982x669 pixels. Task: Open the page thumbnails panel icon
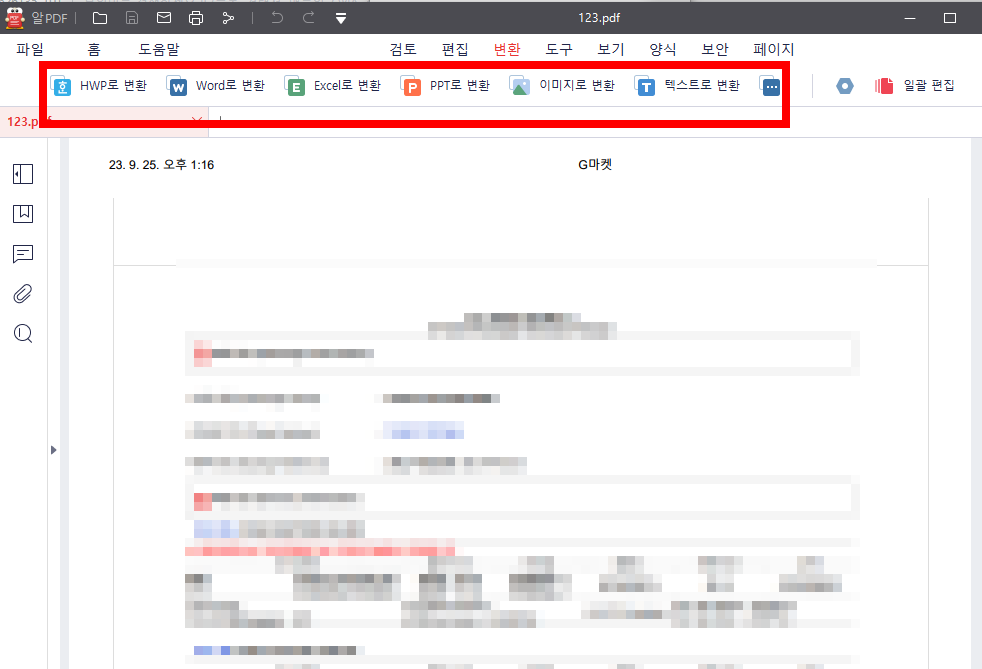[22, 174]
